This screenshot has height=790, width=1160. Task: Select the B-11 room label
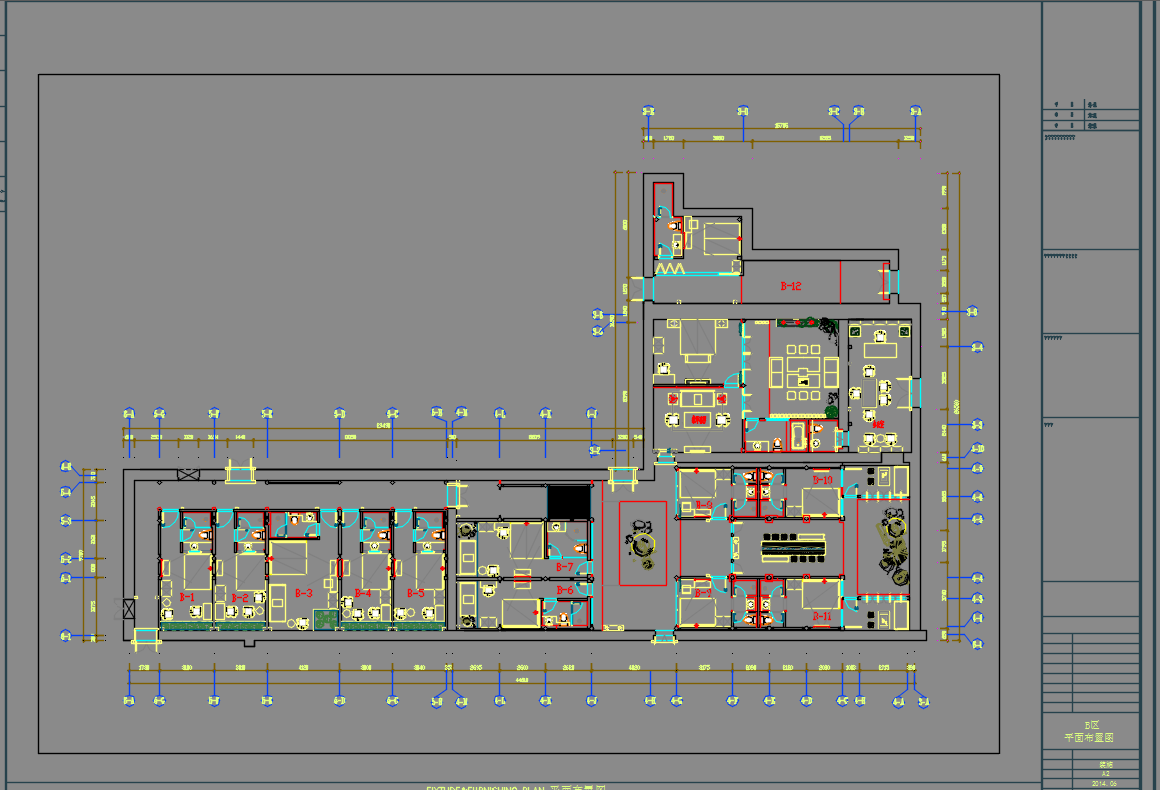pos(822,616)
